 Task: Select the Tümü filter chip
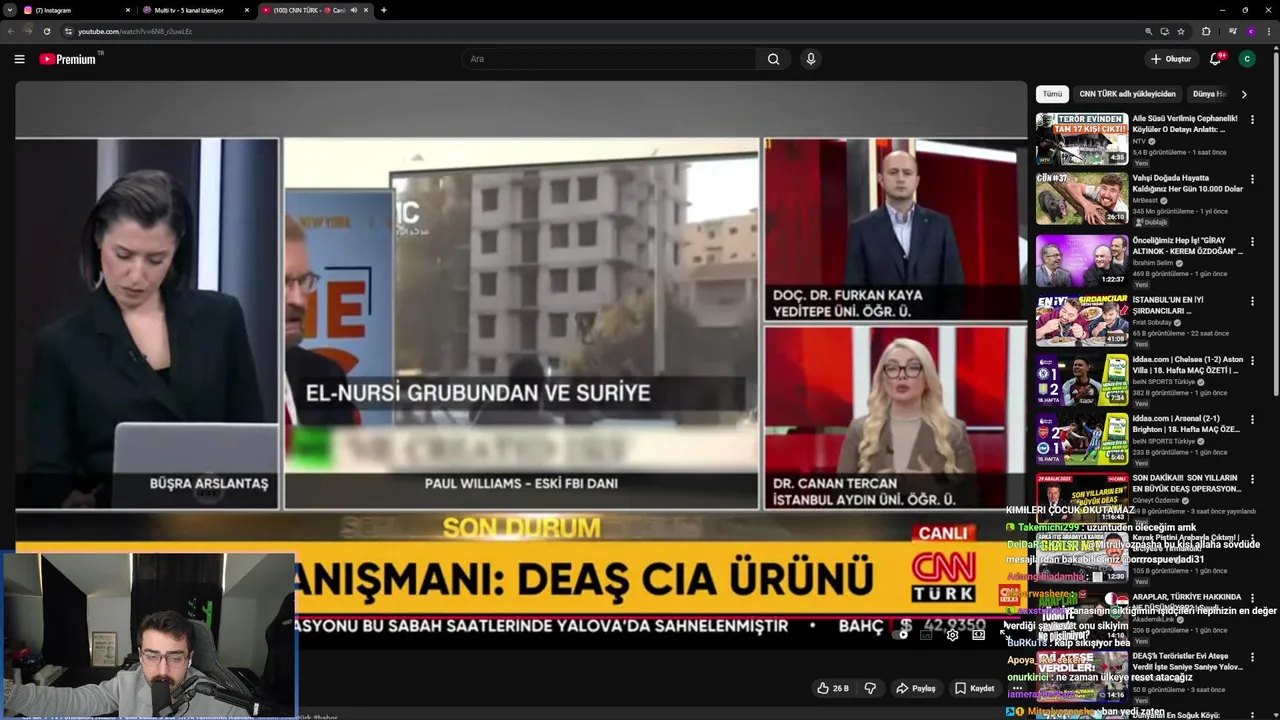[x=1053, y=94]
